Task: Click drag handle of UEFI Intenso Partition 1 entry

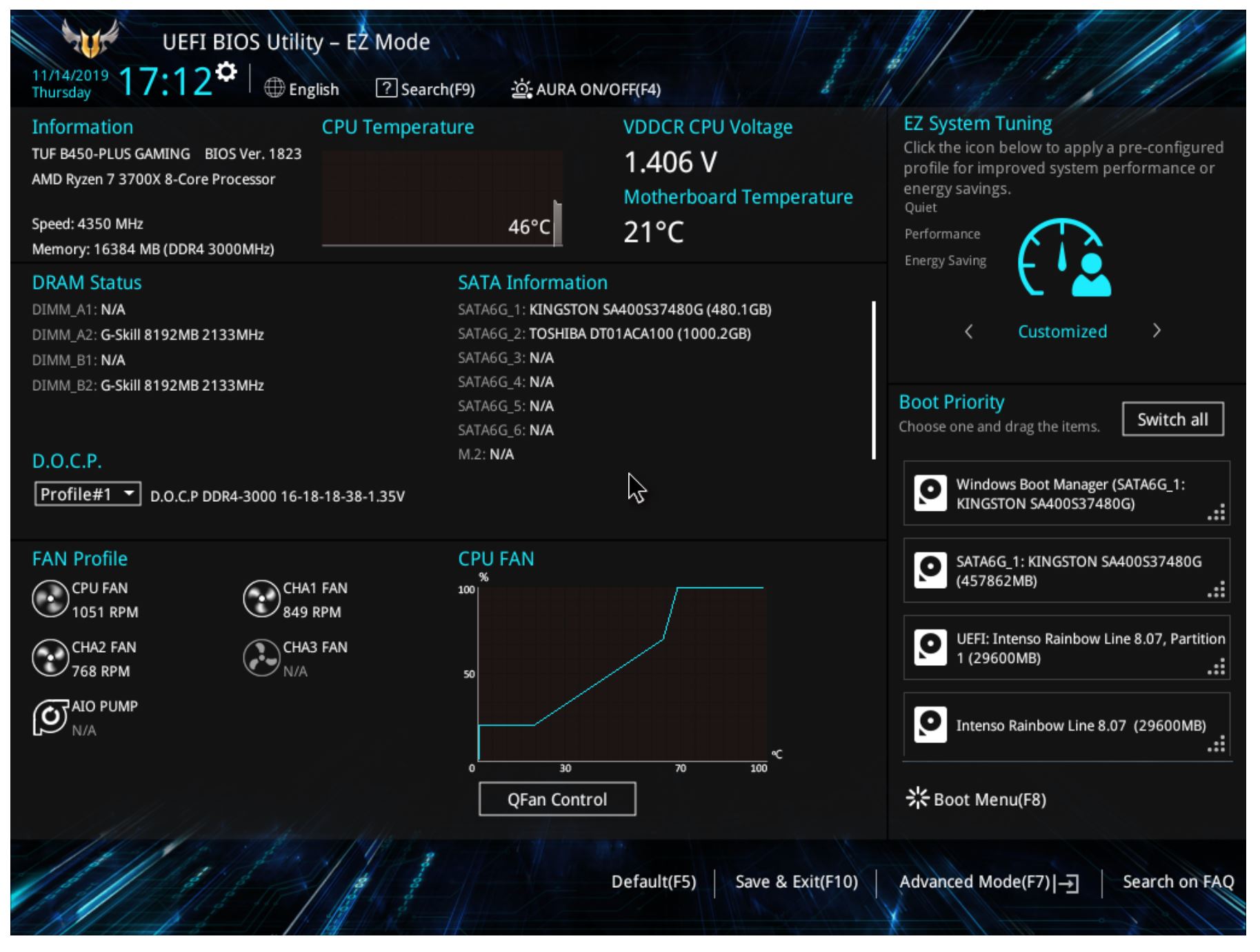Action: [x=1217, y=667]
